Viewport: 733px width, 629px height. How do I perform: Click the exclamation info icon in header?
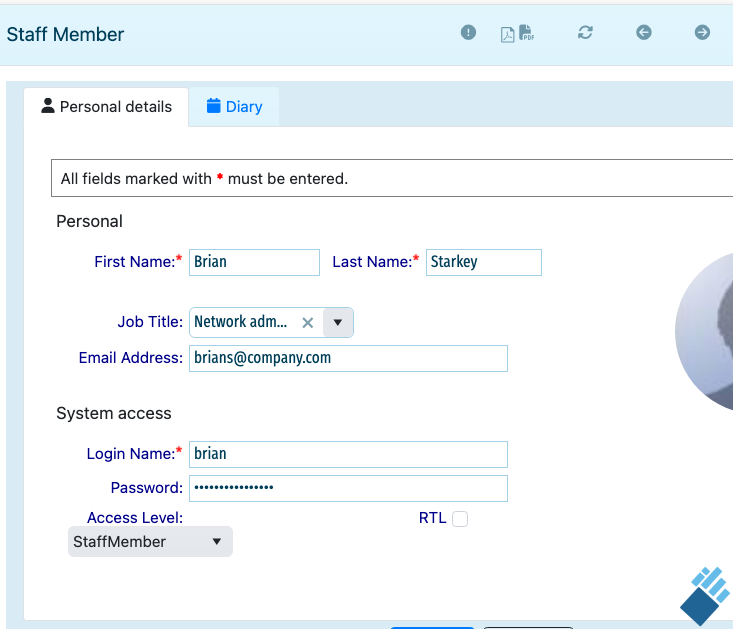click(x=468, y=32)
